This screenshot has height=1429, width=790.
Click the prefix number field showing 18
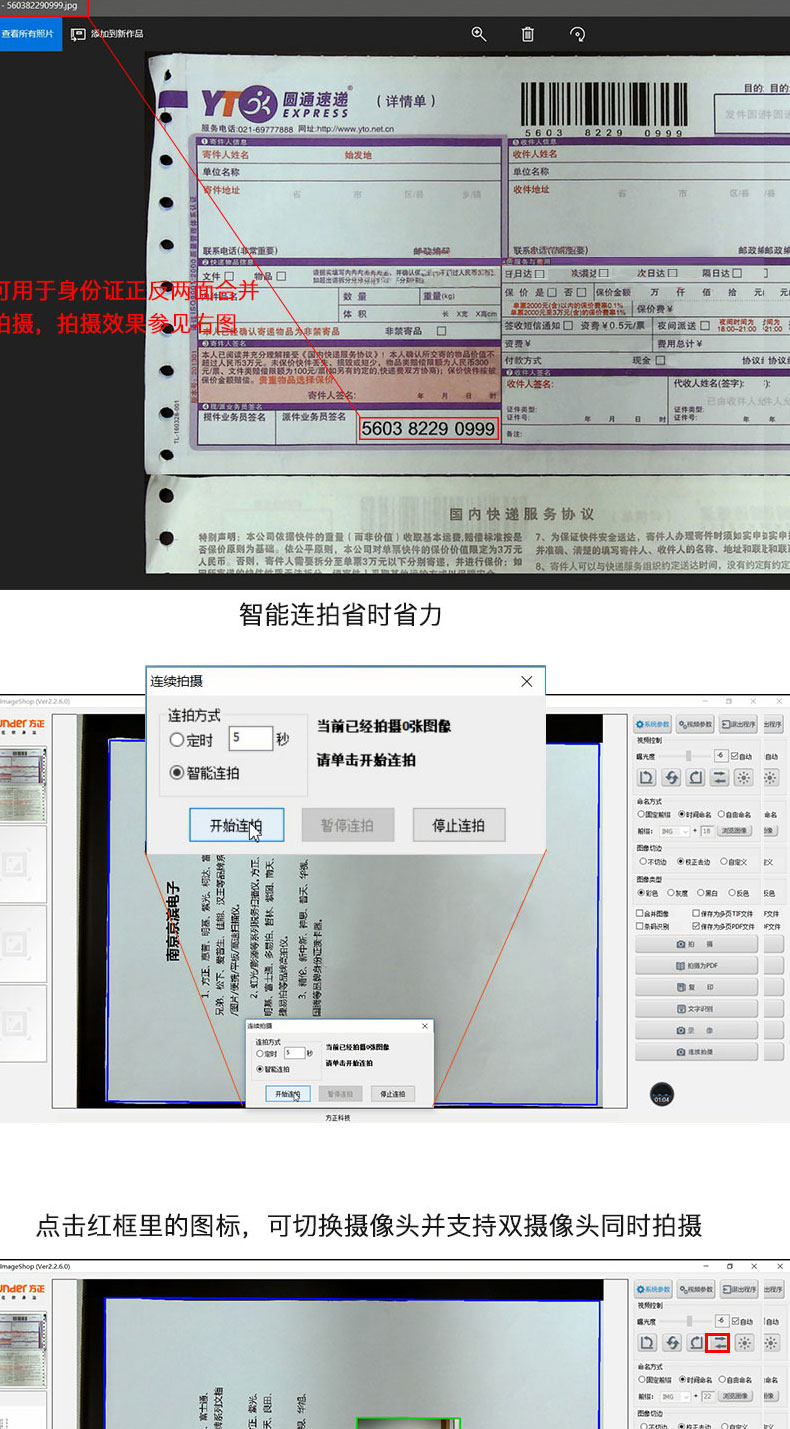pos(707,831)
